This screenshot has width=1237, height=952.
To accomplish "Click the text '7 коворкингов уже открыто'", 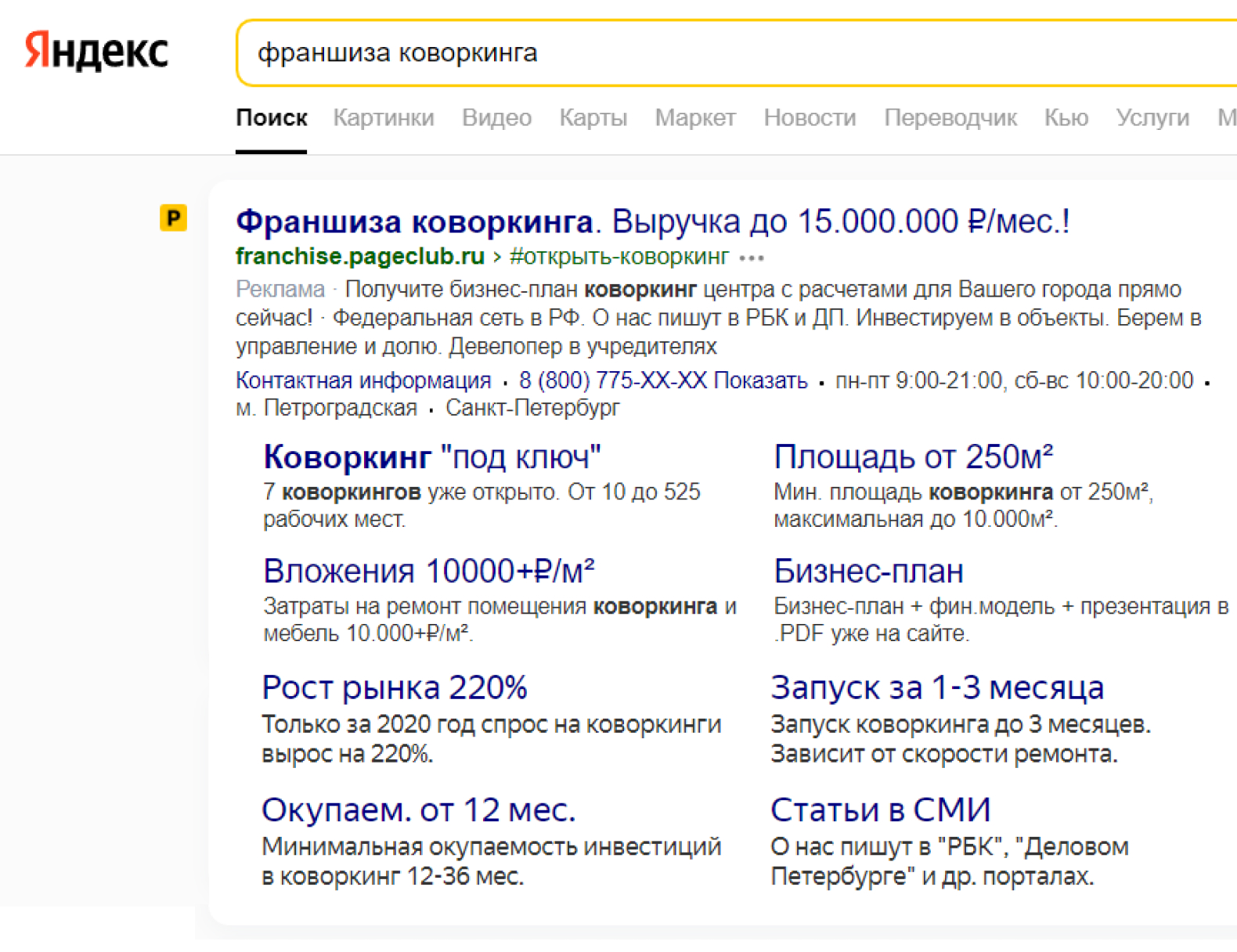I will coord(410,492).
